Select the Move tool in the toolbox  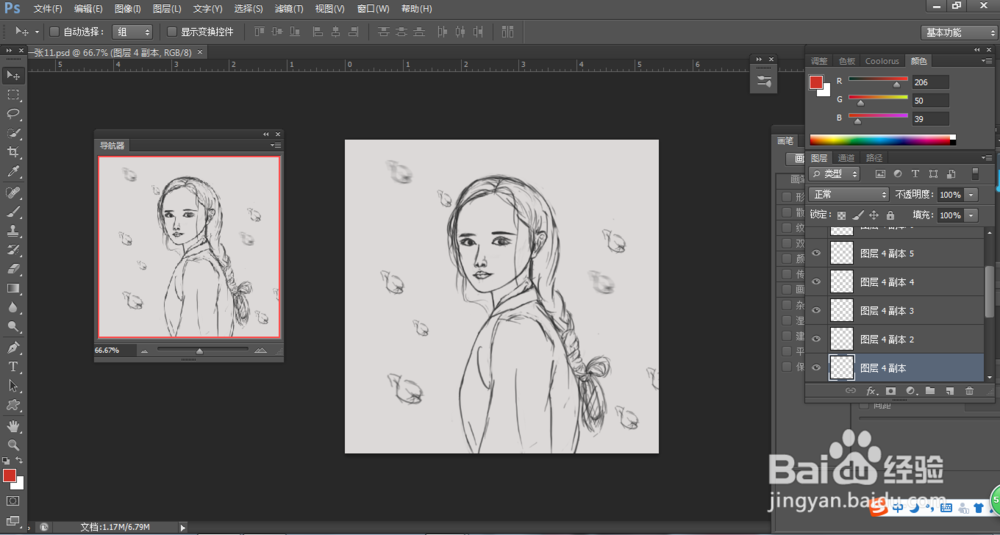click(13, 76)
